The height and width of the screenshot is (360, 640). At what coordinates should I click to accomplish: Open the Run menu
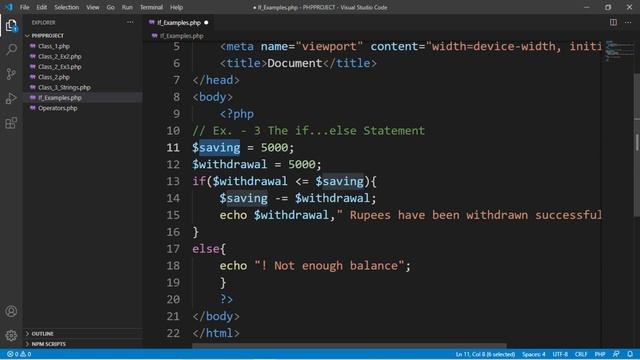127,7
